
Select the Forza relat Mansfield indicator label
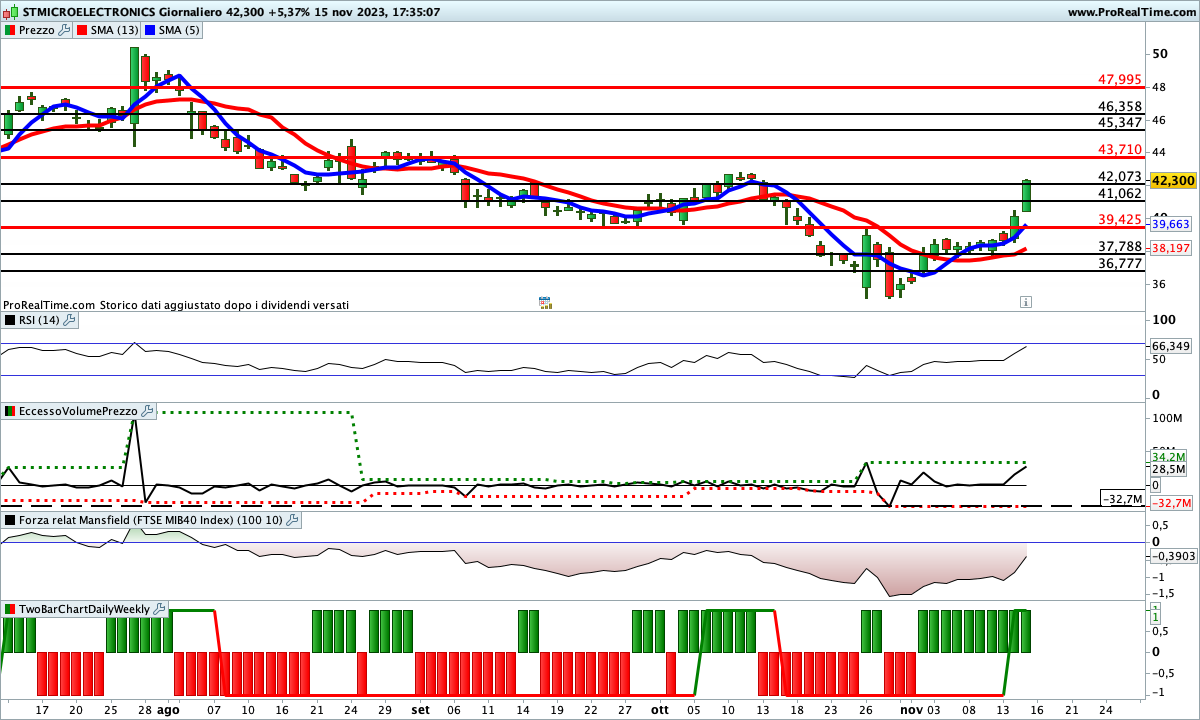[x=151, y=520]
